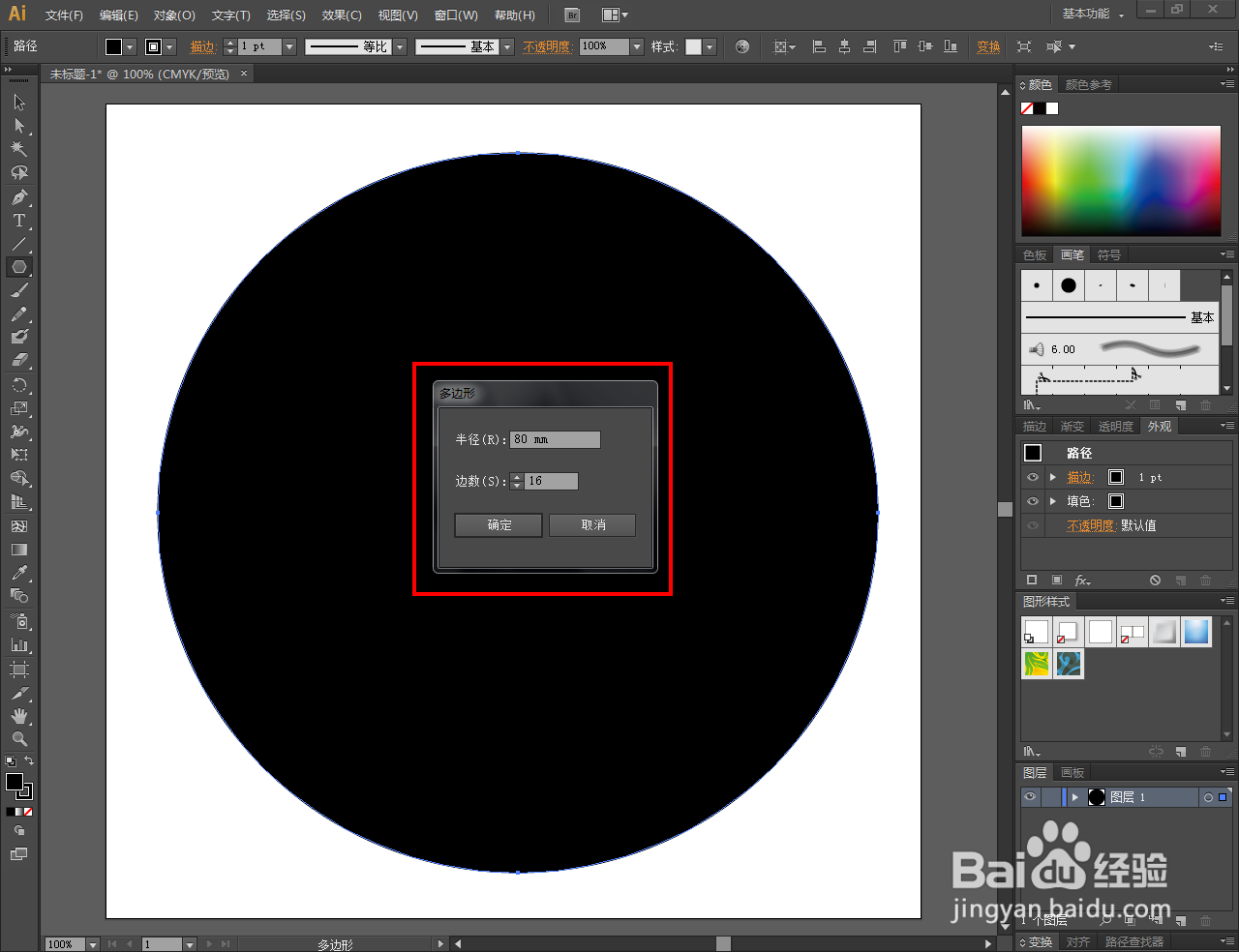Screen dimensions: 1239x952
Task: Switch to the 符号 tab
Action: pos(1109,254)
